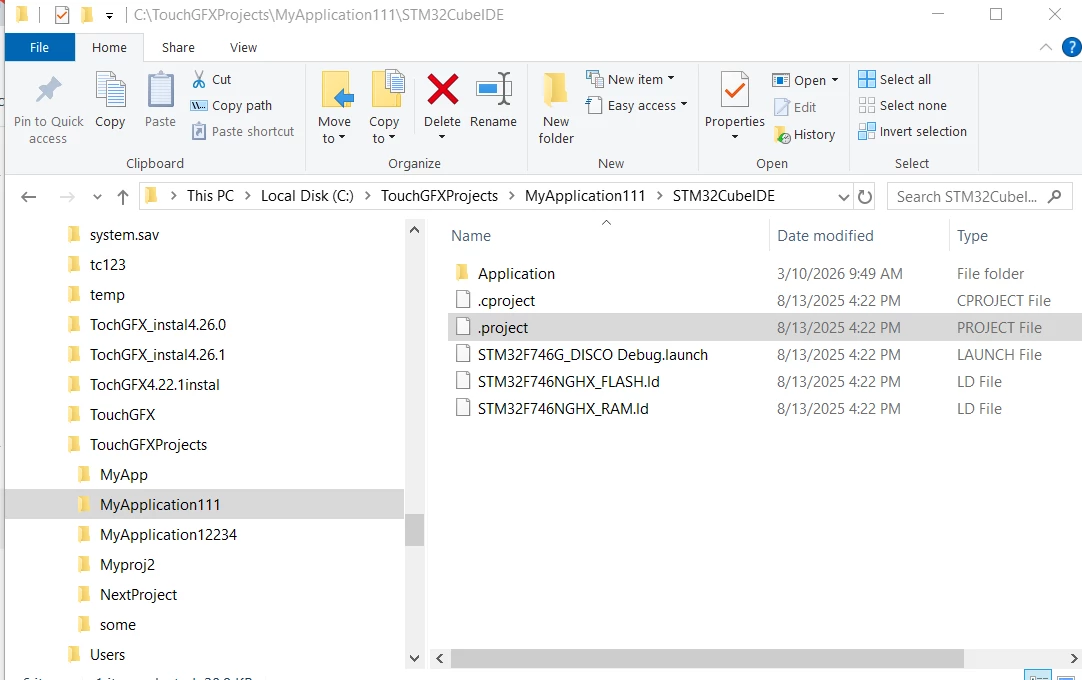The height and width of the screenshot is (680, 1082).
Task: Click TouchGFXProjects breadcrumb
Action: click(x=439, y=196)
